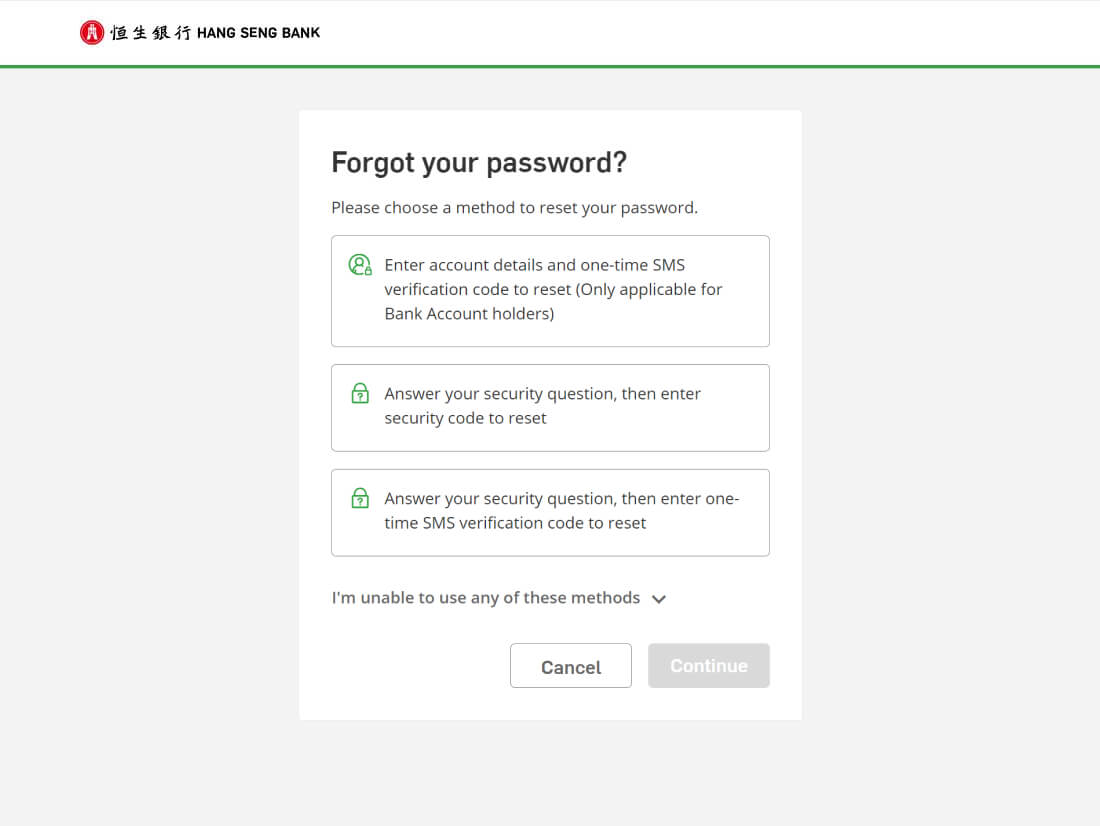Click the "Forgot your password?" heading
Image resolution: width=1100 pixels, height=826 pixels.
479,162
